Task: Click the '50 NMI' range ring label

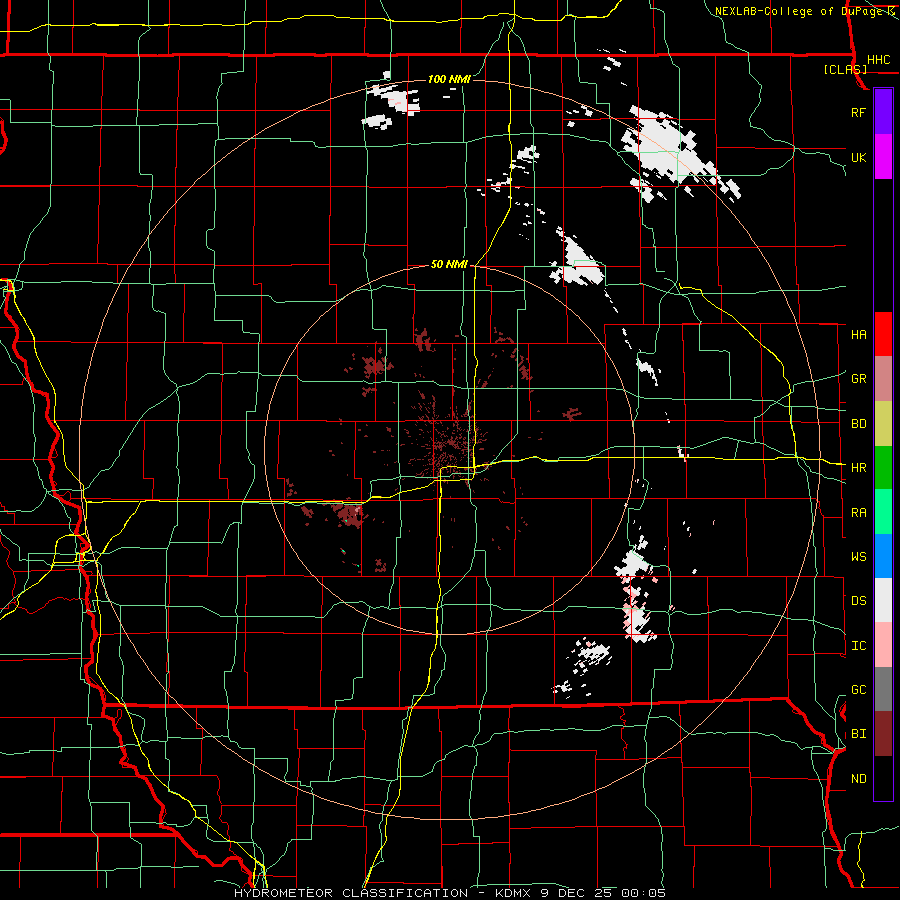Action: 449,265
